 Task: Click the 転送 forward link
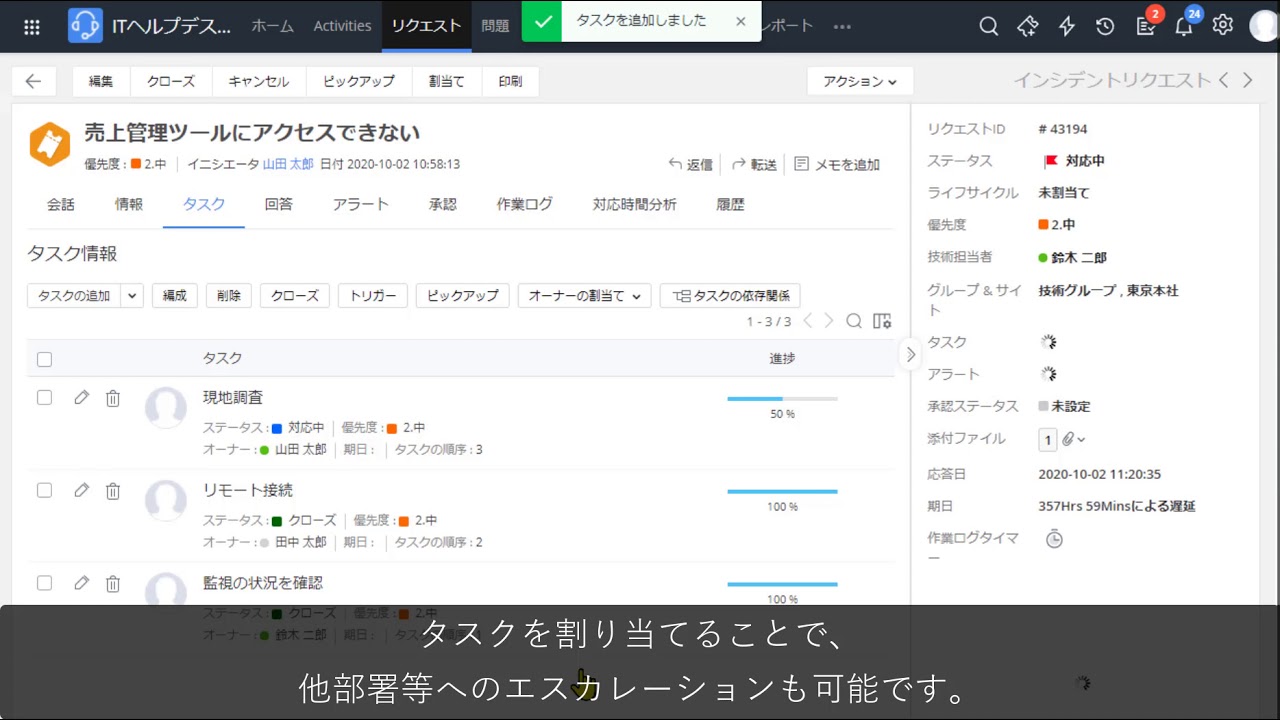click(x=754, y=164)
